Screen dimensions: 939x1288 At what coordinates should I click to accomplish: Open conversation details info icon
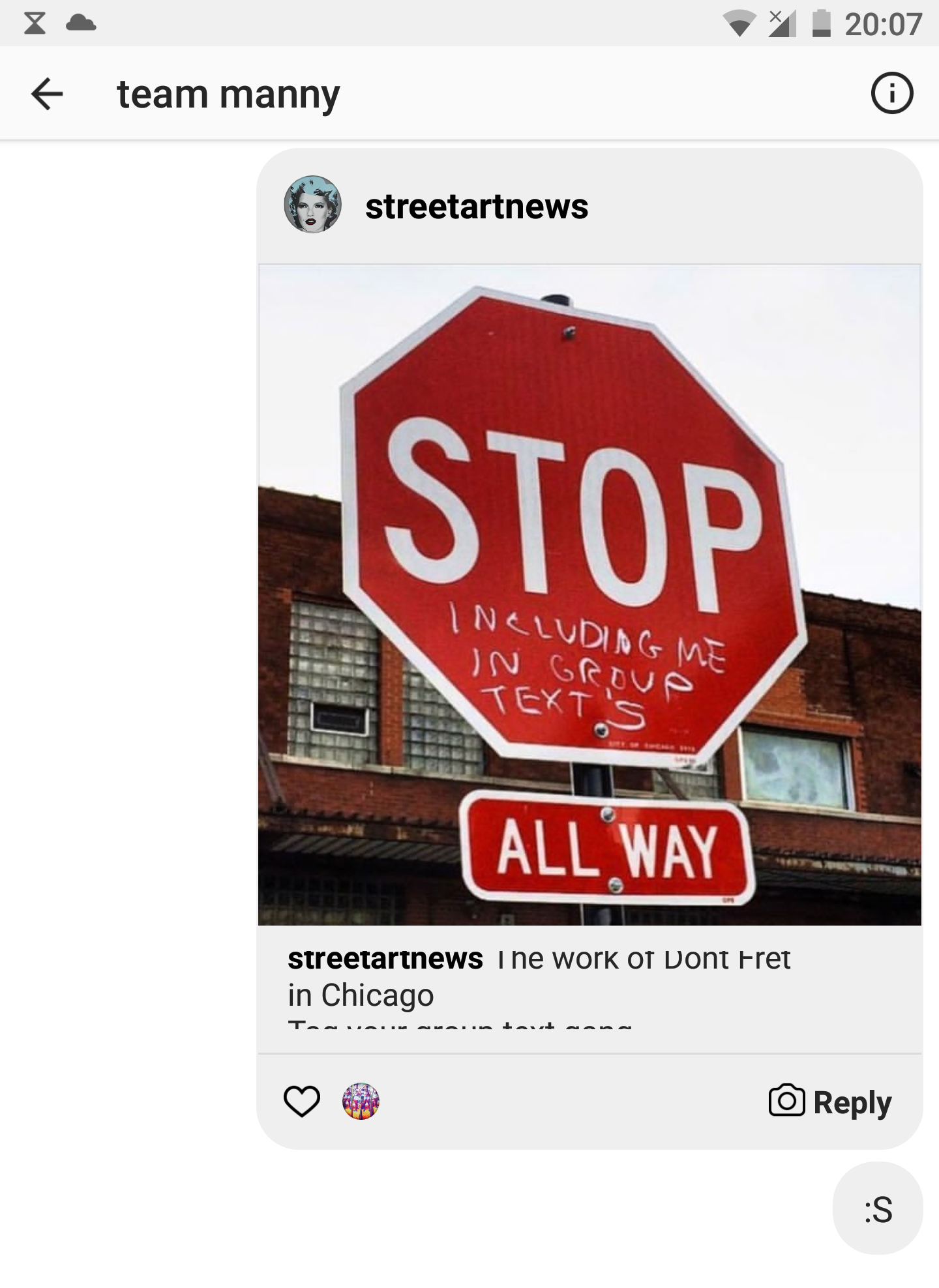click(x=892, y=94)
